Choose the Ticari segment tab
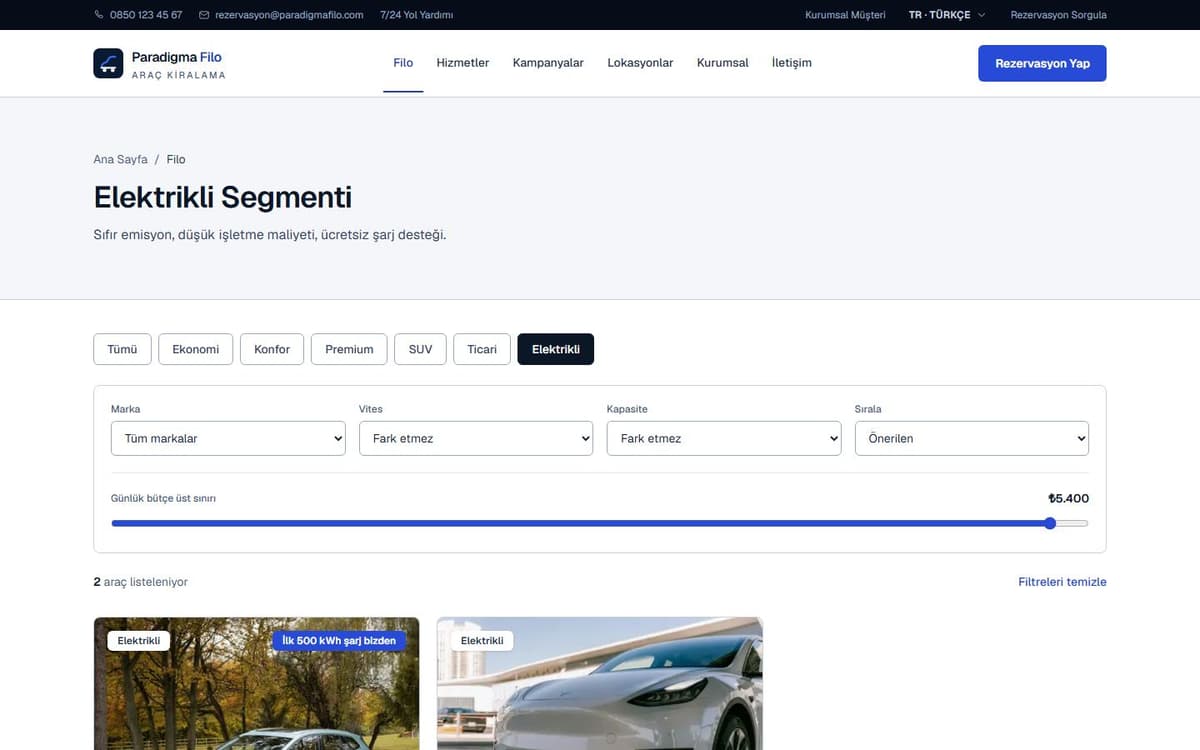Viewport: 1200px width, 750px height. click(x=482, y=349)
